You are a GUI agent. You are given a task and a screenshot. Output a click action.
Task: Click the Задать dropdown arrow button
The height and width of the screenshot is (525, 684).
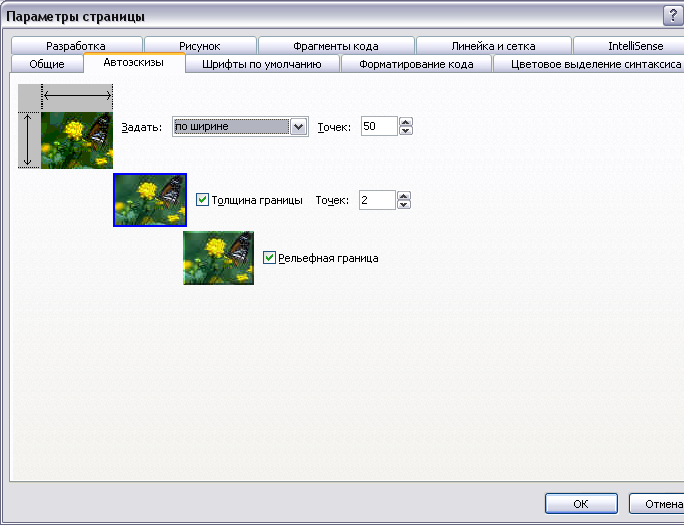[298, 126]
